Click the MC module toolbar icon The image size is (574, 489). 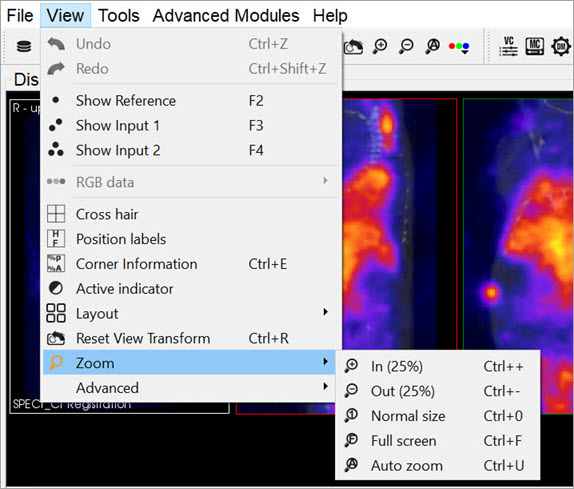click(535, 46)
